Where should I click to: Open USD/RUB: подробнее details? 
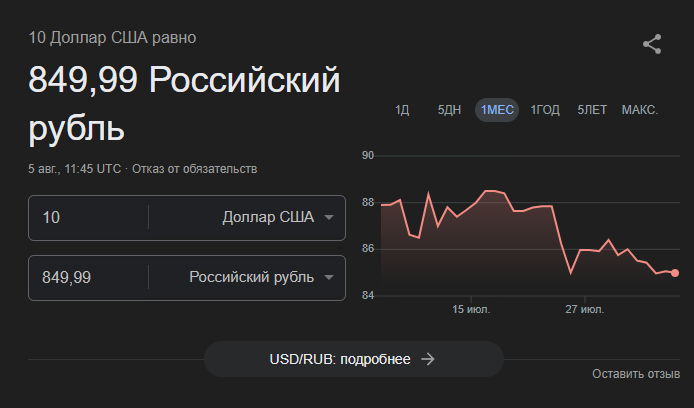tap(354, 359)
